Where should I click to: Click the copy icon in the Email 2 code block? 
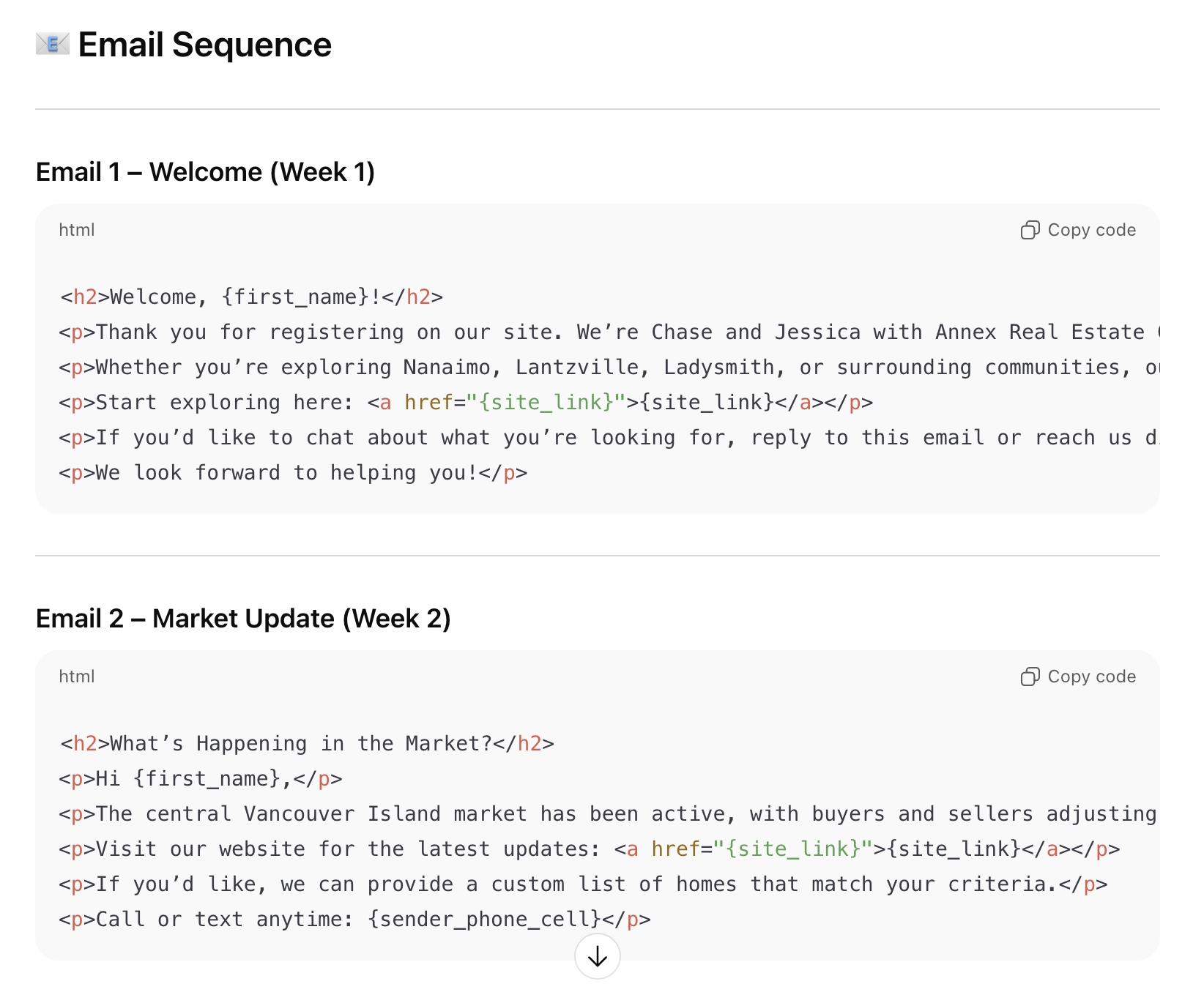click(1030, 676)
